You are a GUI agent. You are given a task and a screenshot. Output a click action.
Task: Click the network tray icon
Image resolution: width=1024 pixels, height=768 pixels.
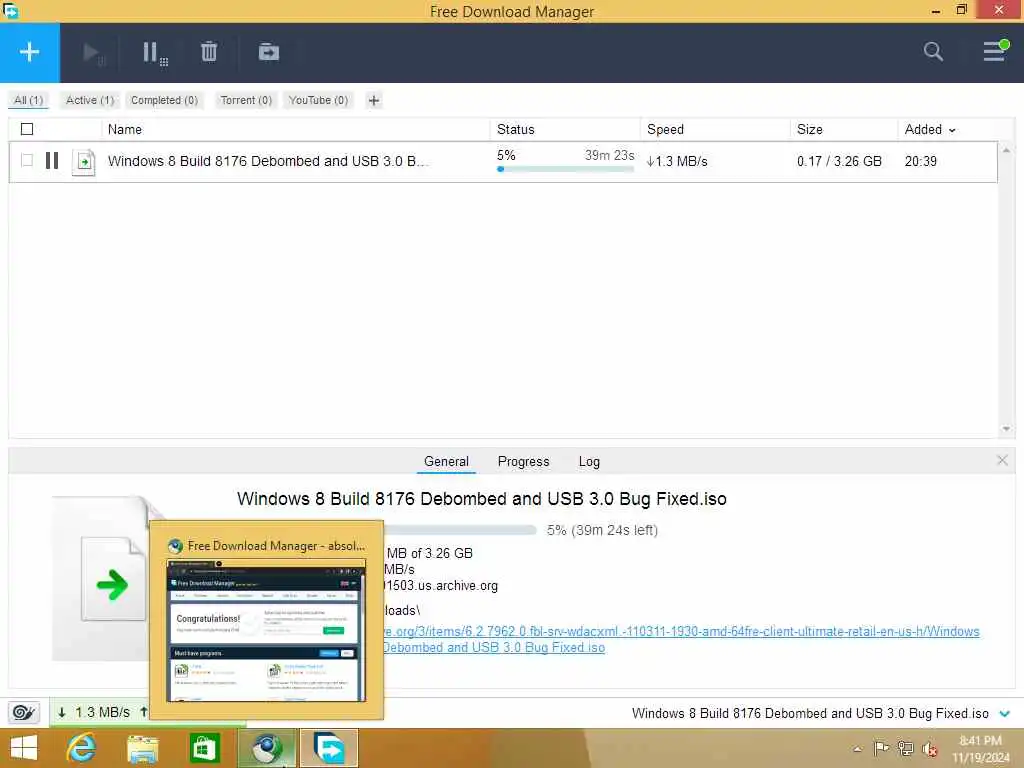[905, 748]
